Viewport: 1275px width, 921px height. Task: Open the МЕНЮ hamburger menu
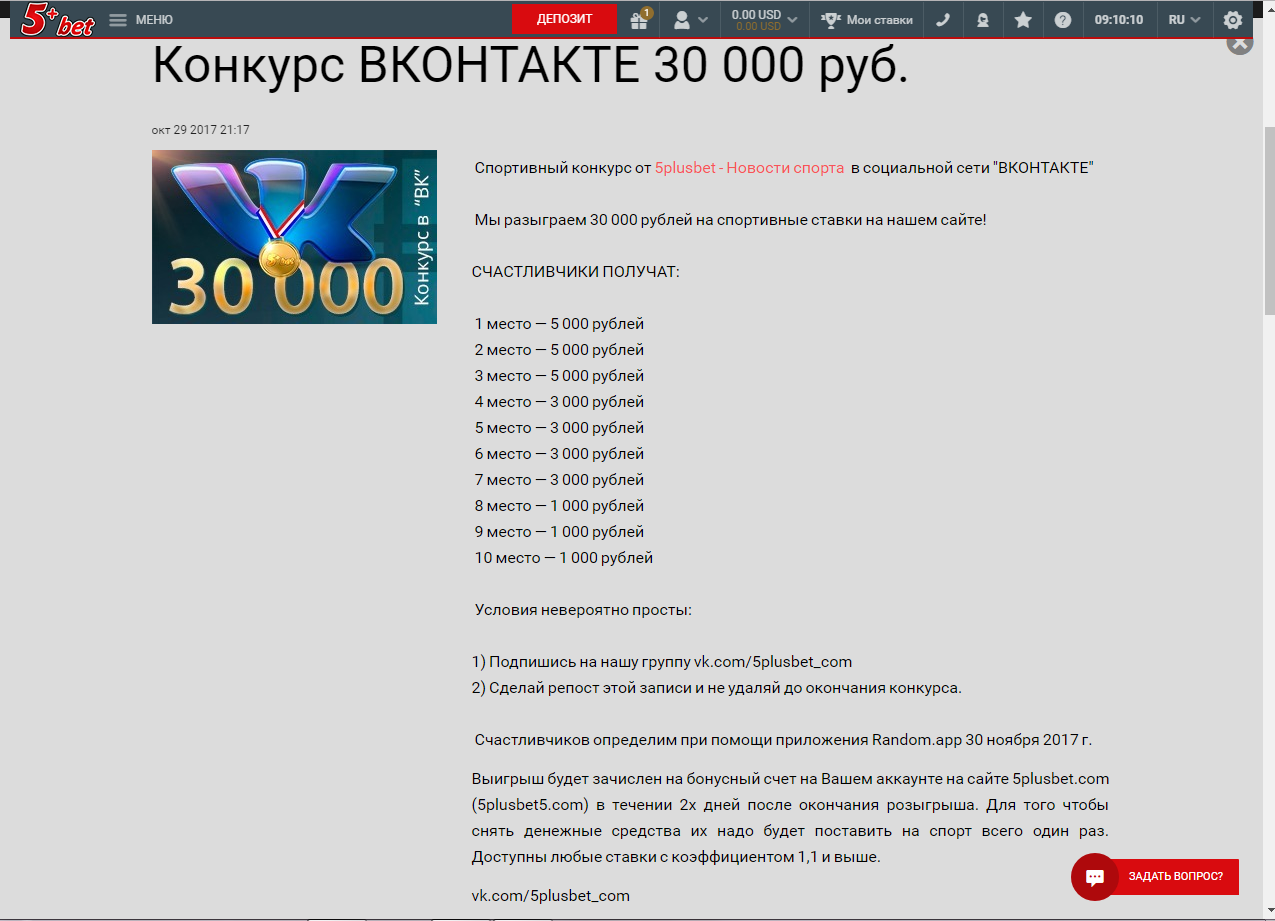pyautogui.click(x=141, y=20)
